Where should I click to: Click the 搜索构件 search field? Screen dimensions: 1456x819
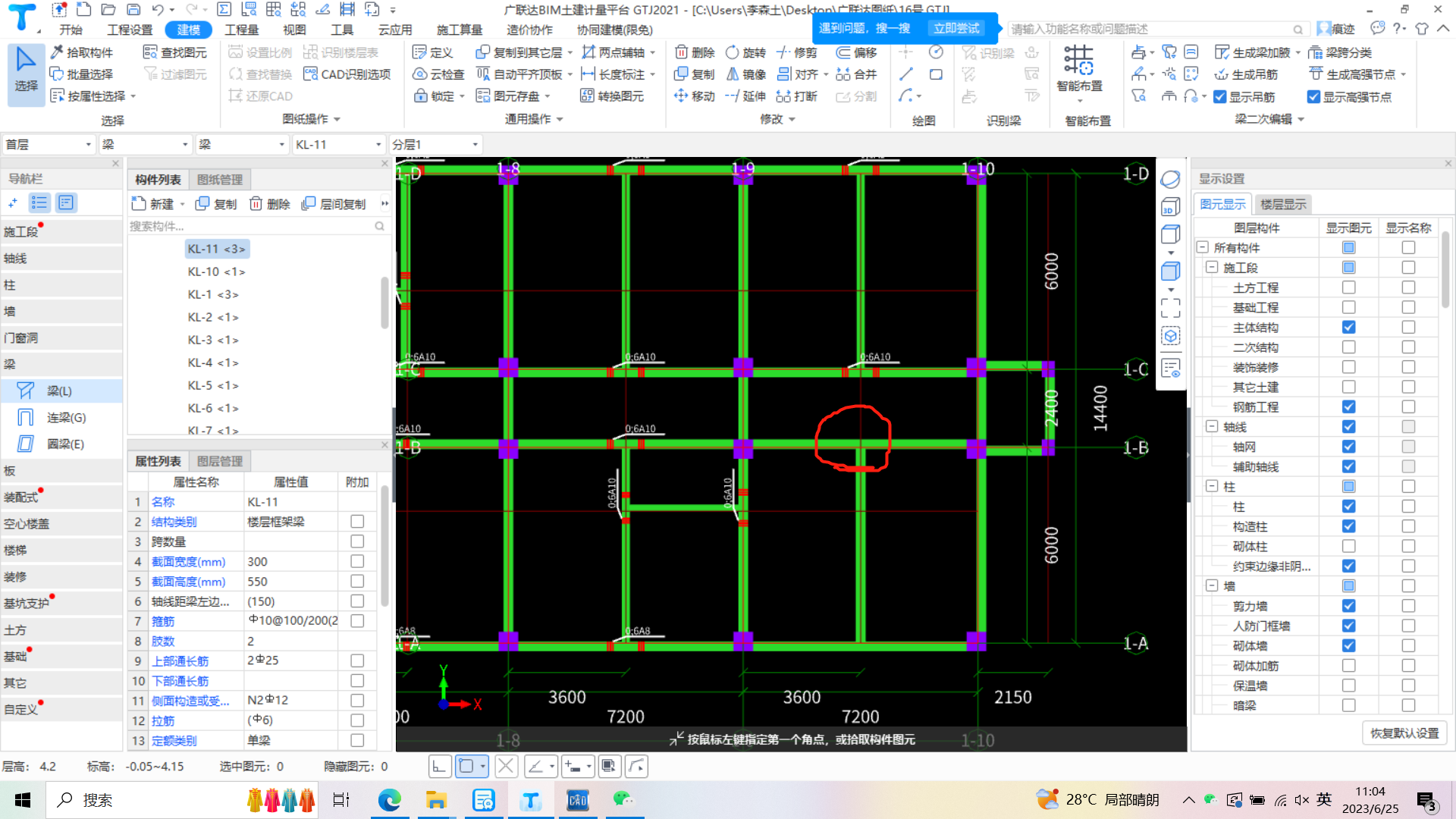point(257,226)
